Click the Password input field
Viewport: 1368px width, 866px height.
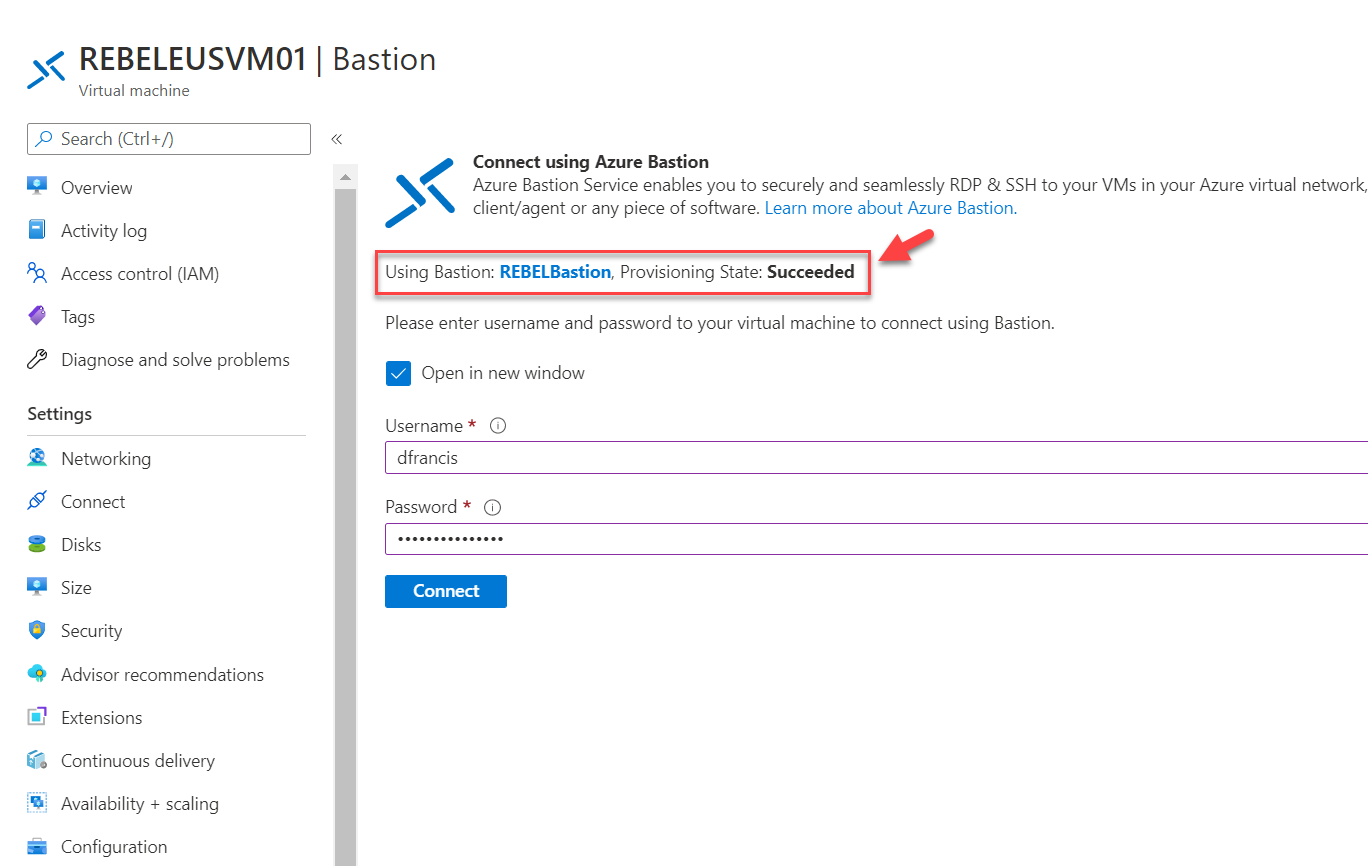876,539
